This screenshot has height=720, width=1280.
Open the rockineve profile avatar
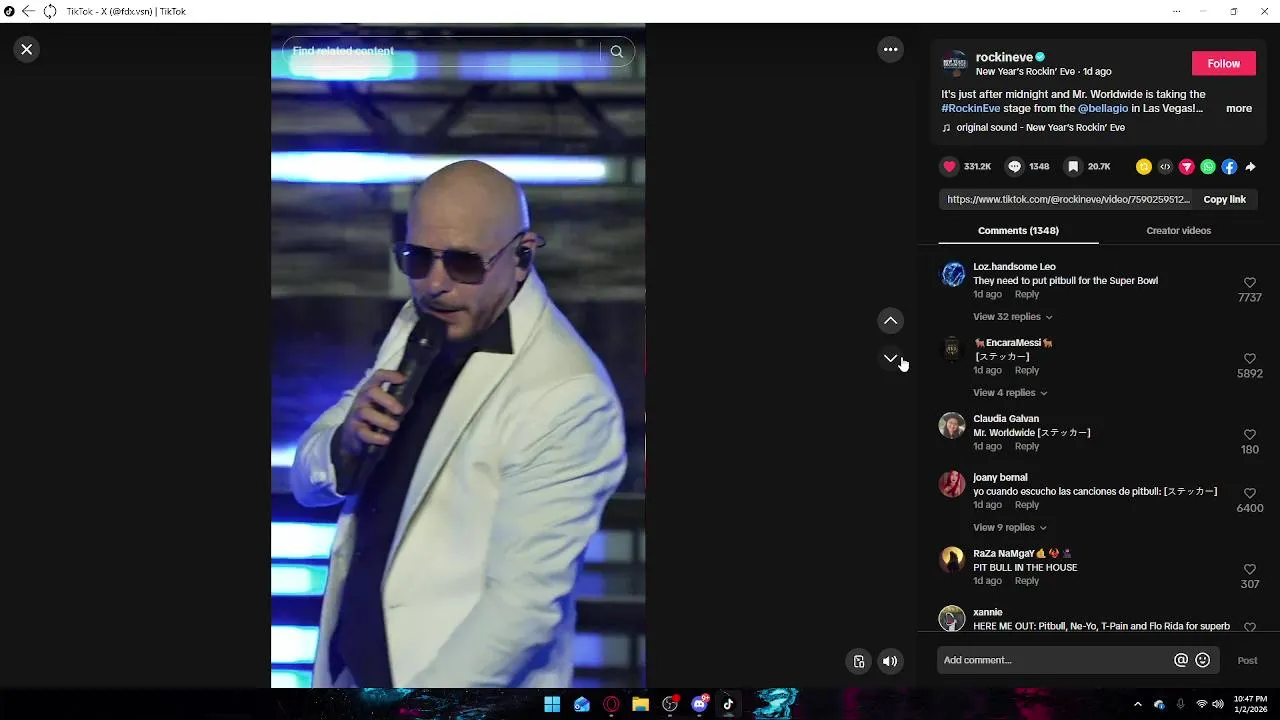pyautogui.click(x=955, y=63)
